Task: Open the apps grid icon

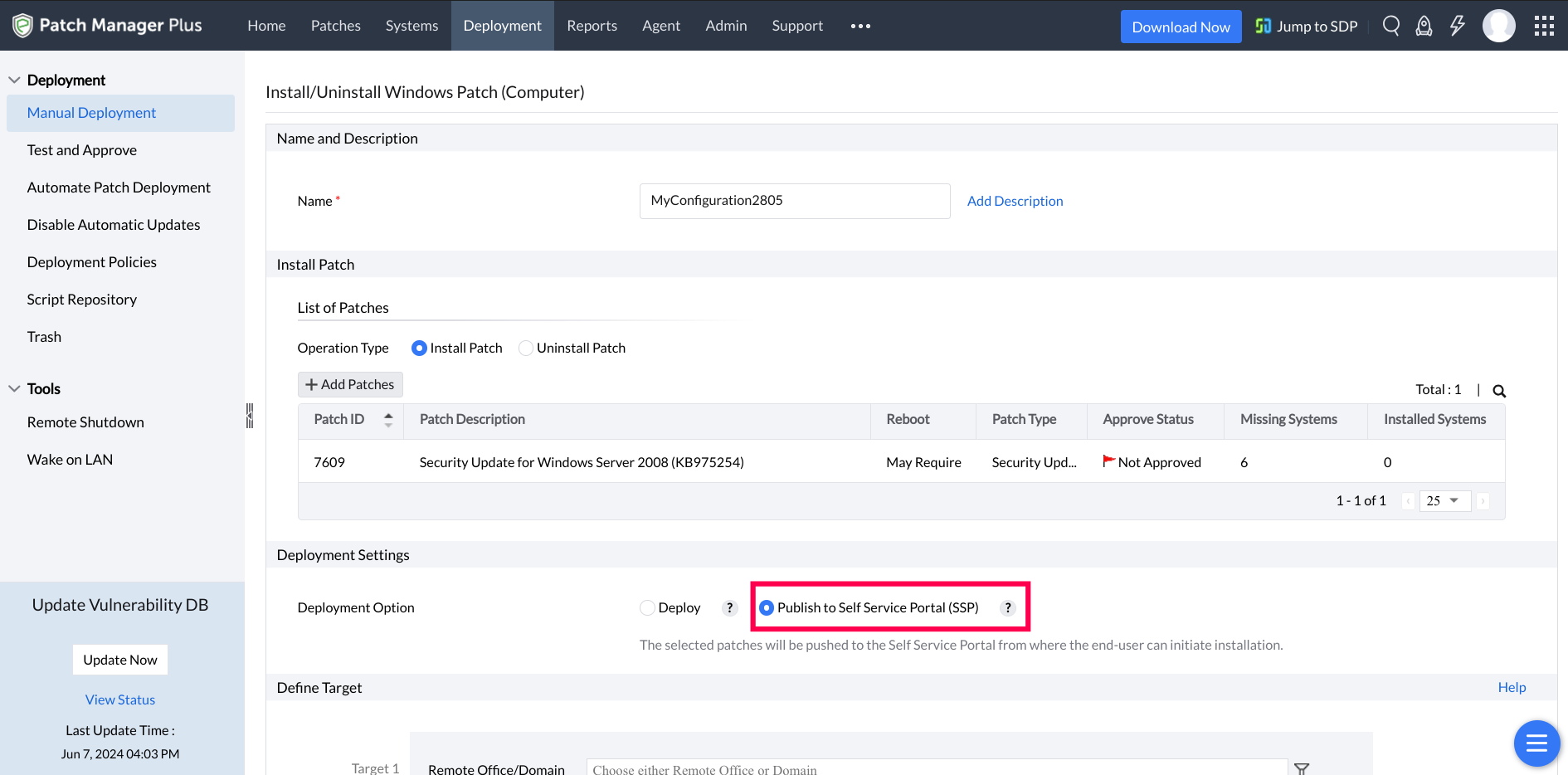Action: pyautogui.click(x=1544, y=26)
